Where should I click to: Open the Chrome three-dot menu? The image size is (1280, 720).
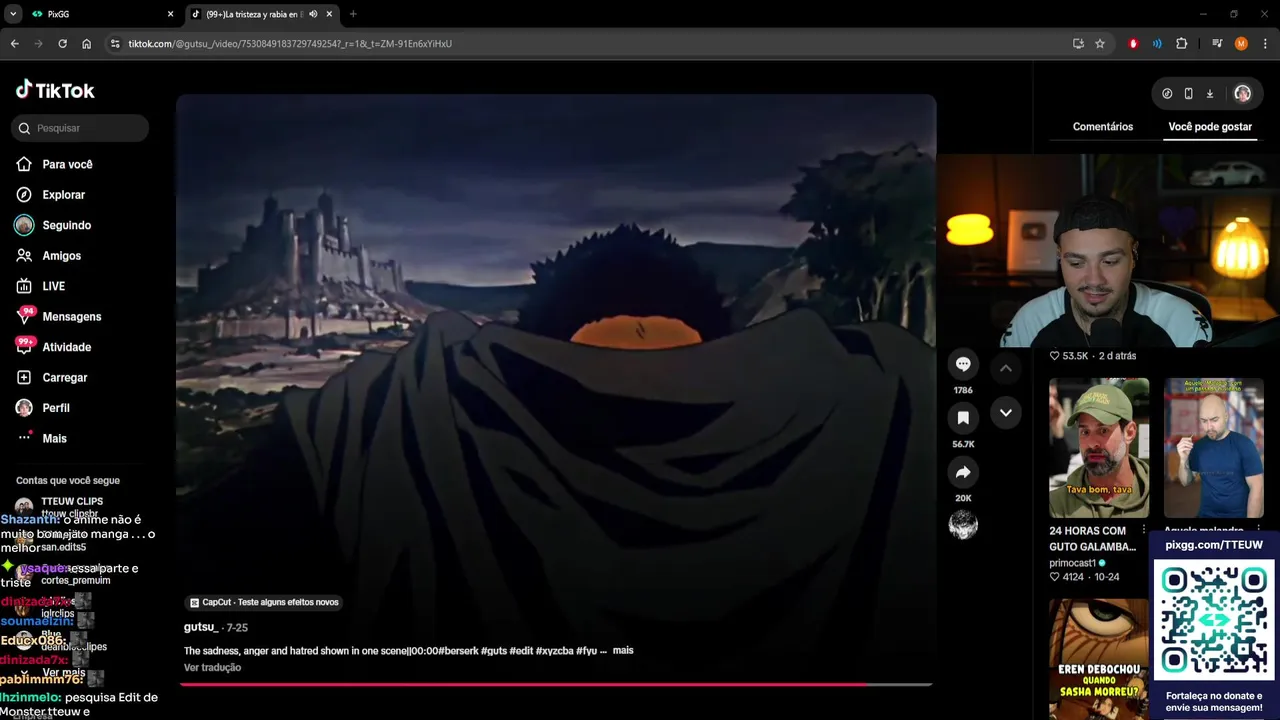pos(1265,44)
